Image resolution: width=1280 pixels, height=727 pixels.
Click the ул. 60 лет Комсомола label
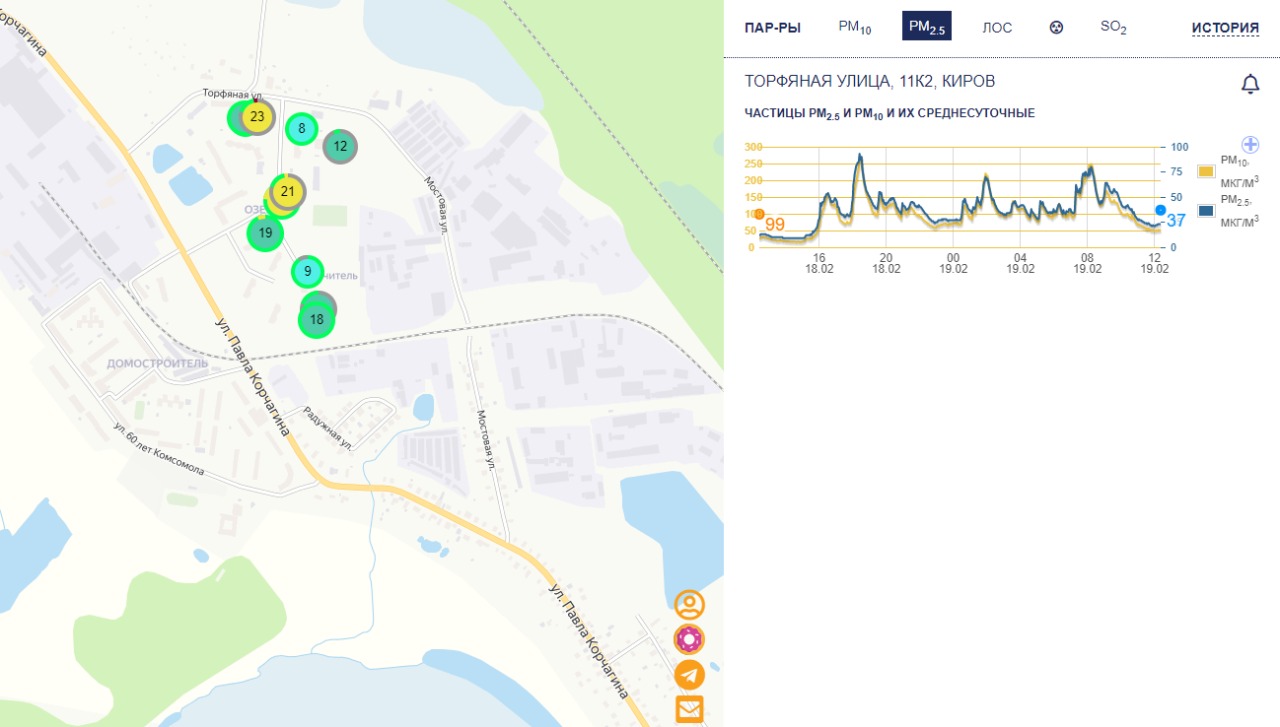point(159,449)
